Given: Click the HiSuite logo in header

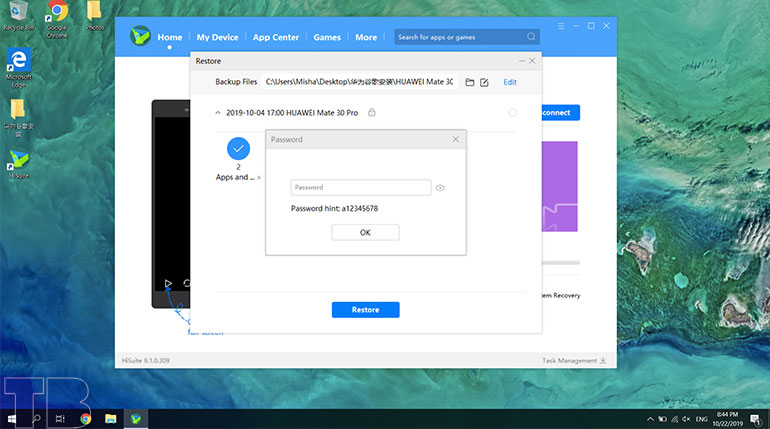Looking at the screenshot, I should point(140,36).
